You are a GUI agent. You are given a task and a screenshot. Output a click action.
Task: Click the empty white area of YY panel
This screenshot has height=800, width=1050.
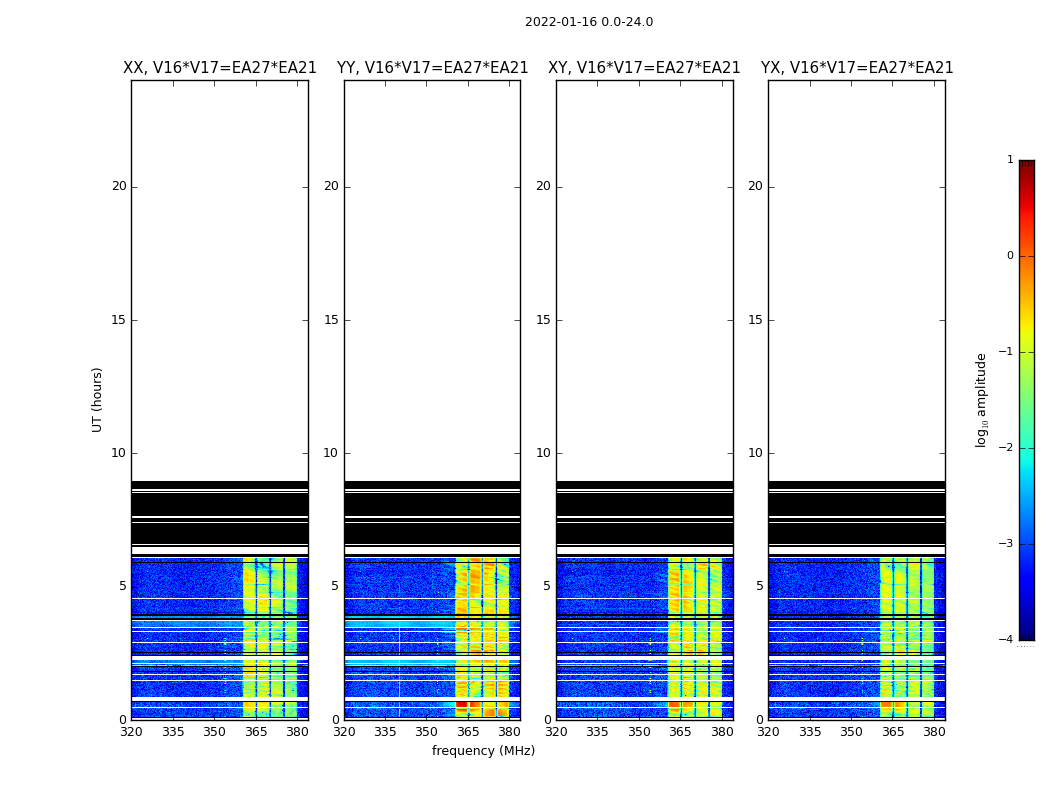[432, 280]
